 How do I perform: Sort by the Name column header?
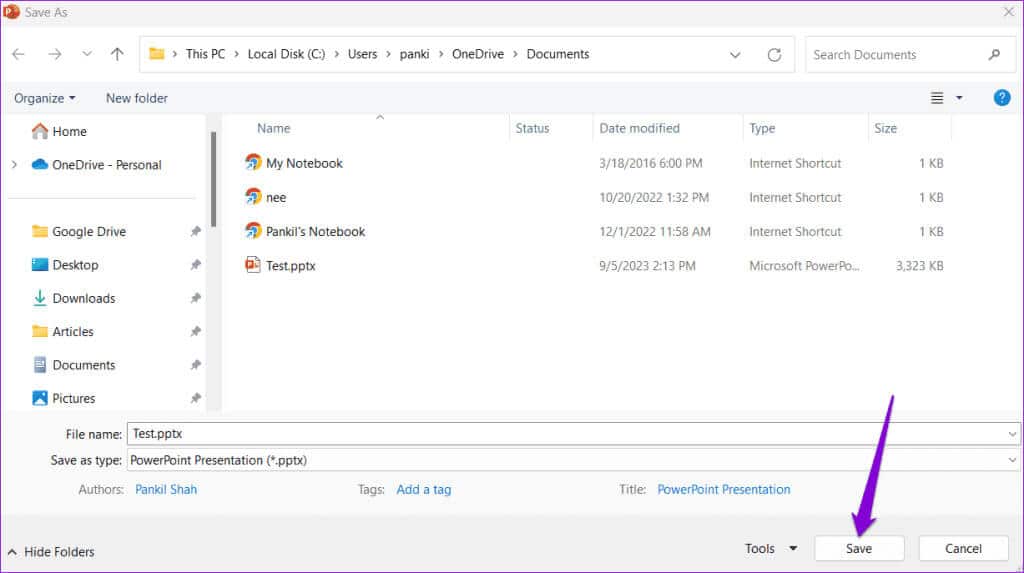(x=273, y=128)
